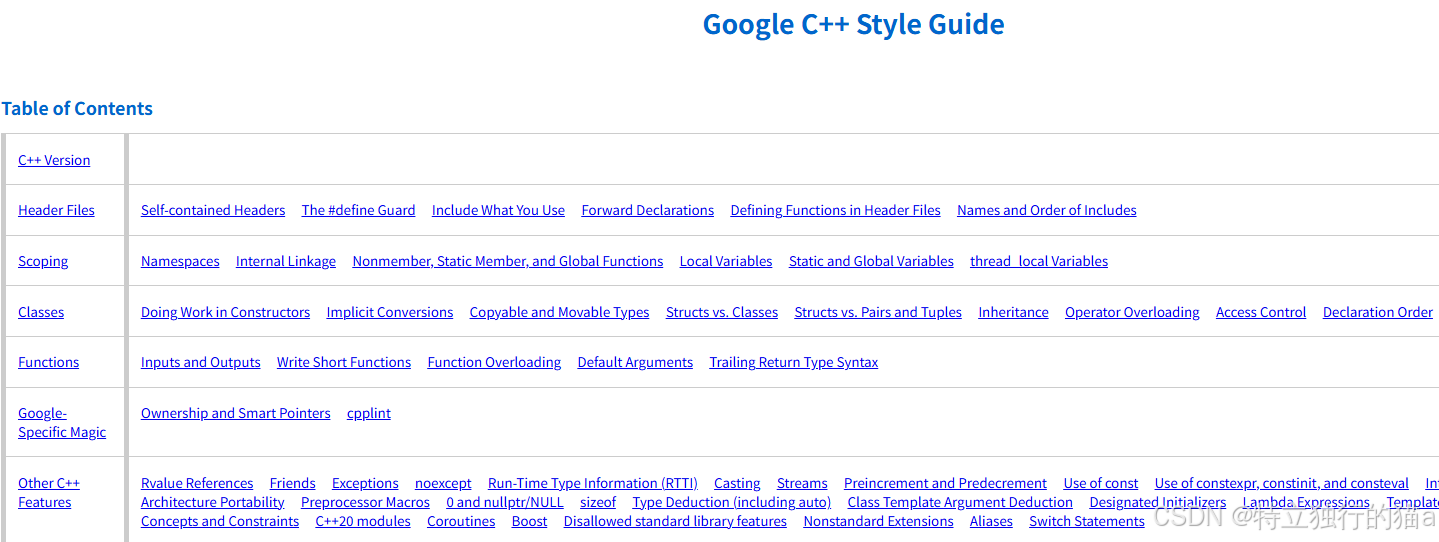Click the C++20 modules link
Viewport: 1439px width, 542px height.
pos(363,521)
